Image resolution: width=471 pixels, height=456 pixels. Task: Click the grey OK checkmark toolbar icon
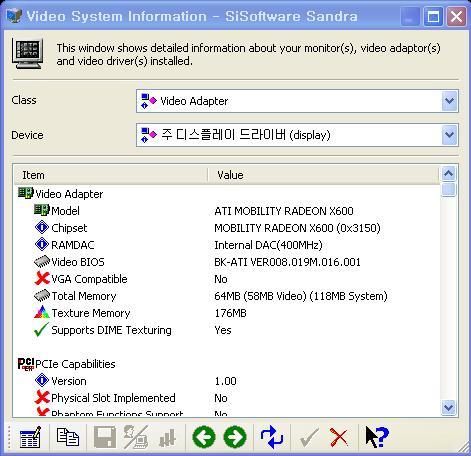pos(309,437)
